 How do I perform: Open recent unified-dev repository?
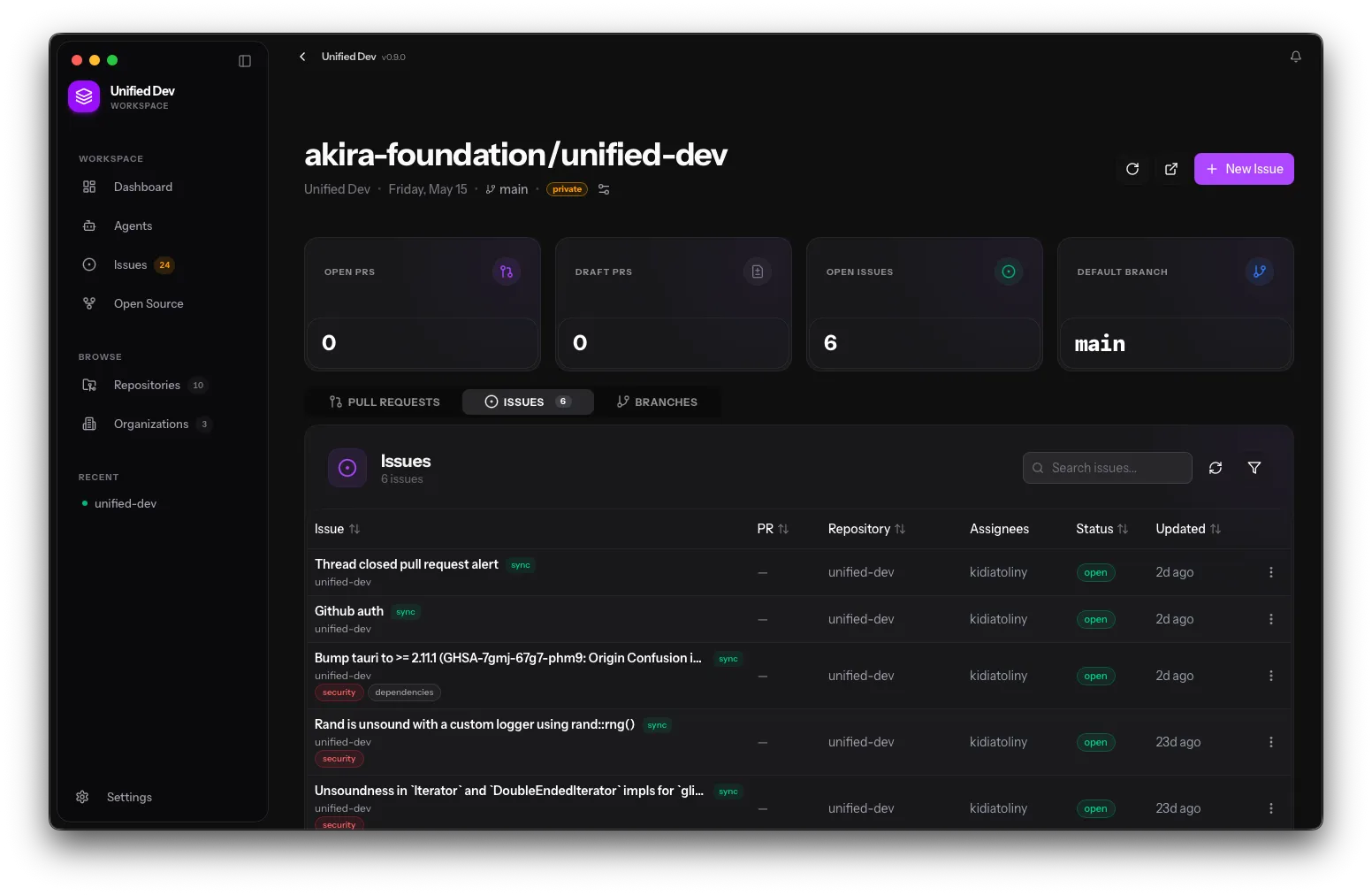point(126,503)
